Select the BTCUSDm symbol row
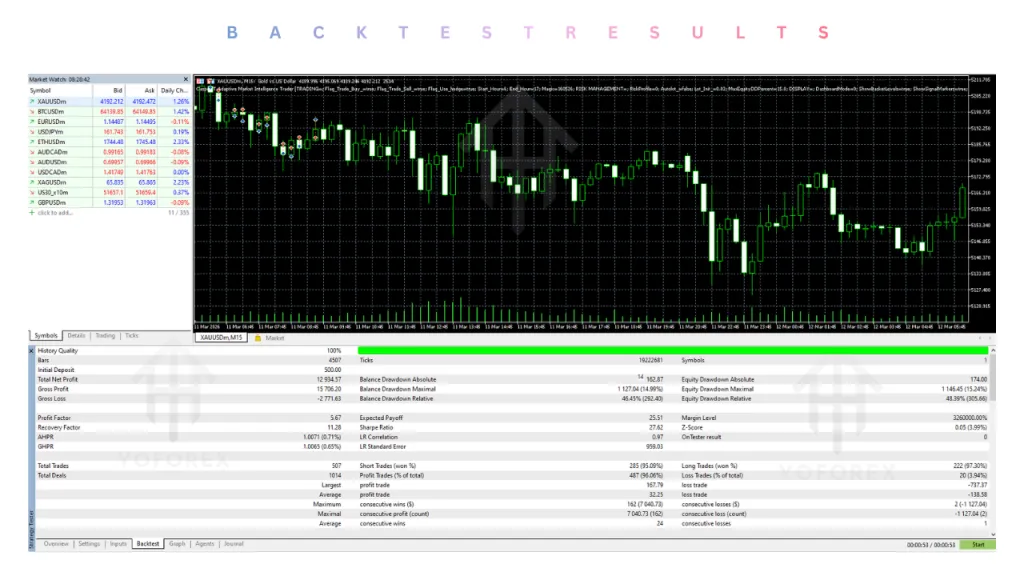1024x576 pixels. (109, 112)
